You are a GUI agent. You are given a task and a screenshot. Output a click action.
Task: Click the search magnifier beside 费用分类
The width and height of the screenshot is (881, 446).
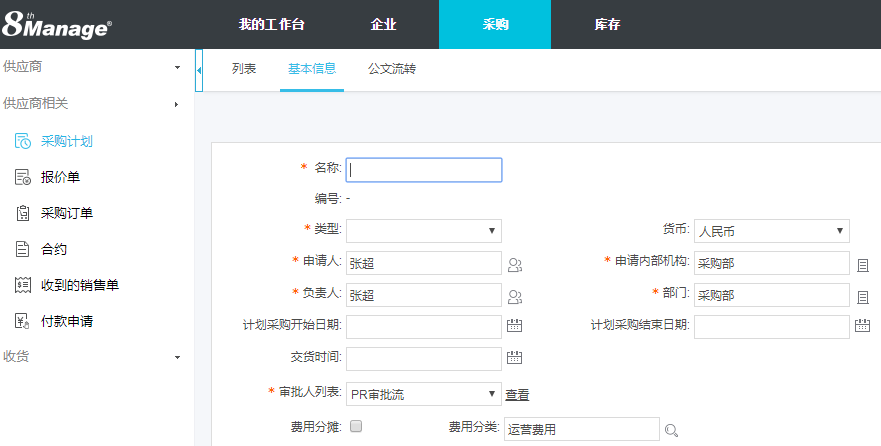pos(672,430)
